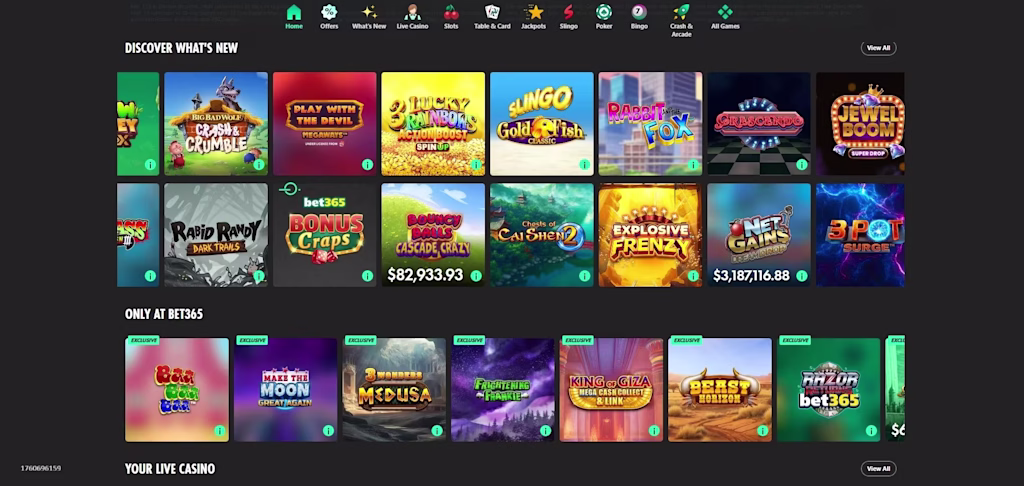Launch Explosive Frenzy game
Image resolution: width=1024 pixels, height=486 pixels.
click(x=650, y=235)
